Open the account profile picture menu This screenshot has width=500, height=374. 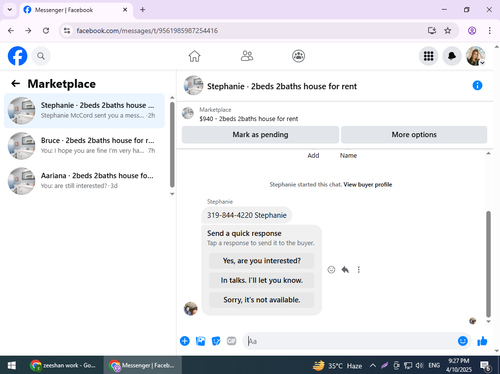pos(475,56)
